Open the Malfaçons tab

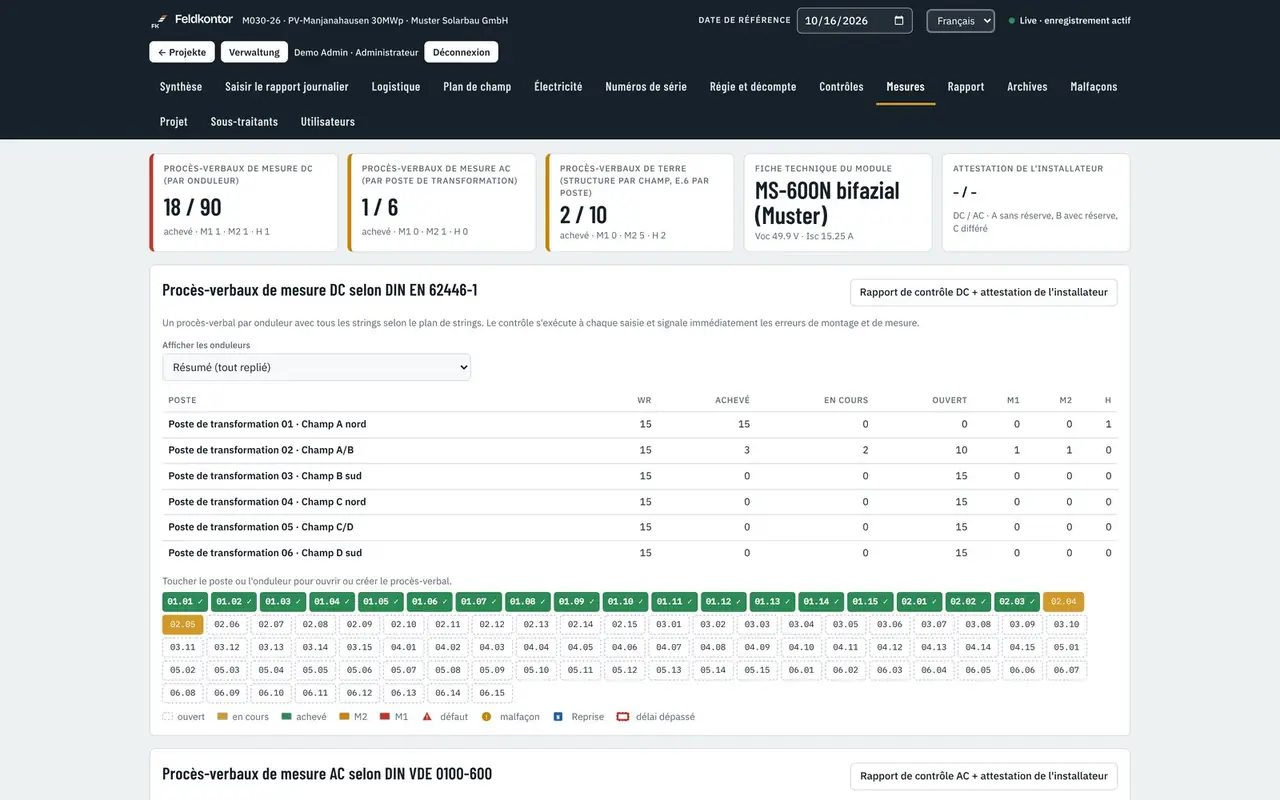tap(1094, 87)
